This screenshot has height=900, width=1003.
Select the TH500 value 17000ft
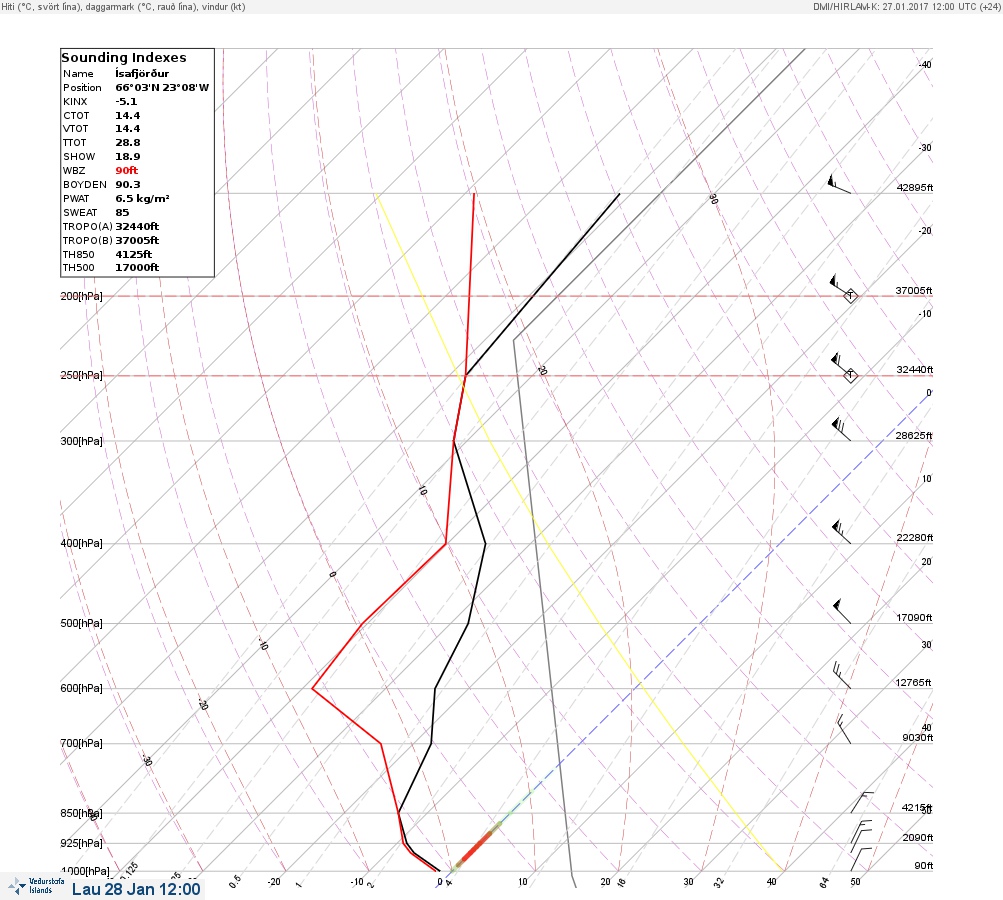(137, 267)
